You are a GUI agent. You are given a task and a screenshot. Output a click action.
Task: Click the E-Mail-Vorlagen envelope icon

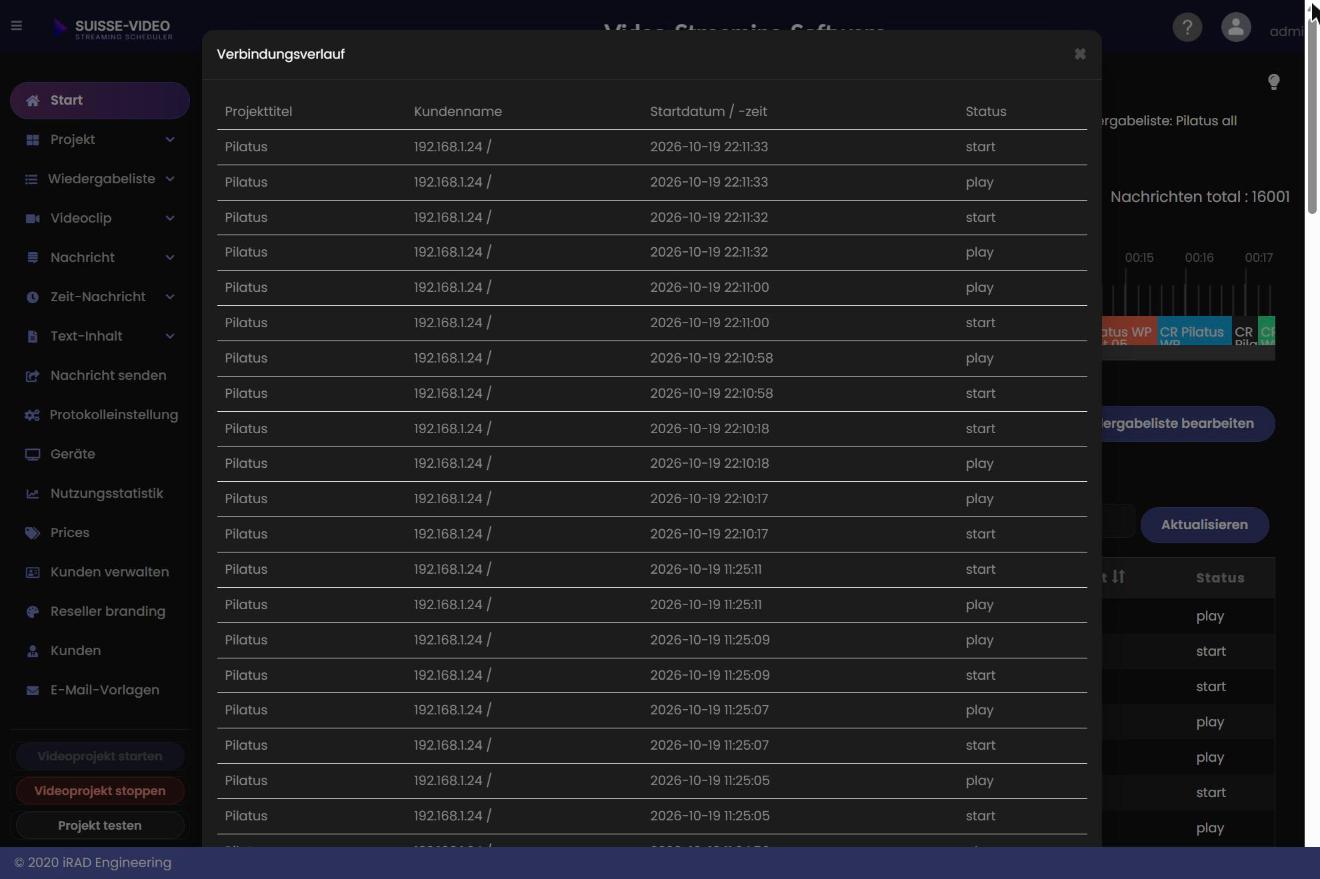[32, 690]
